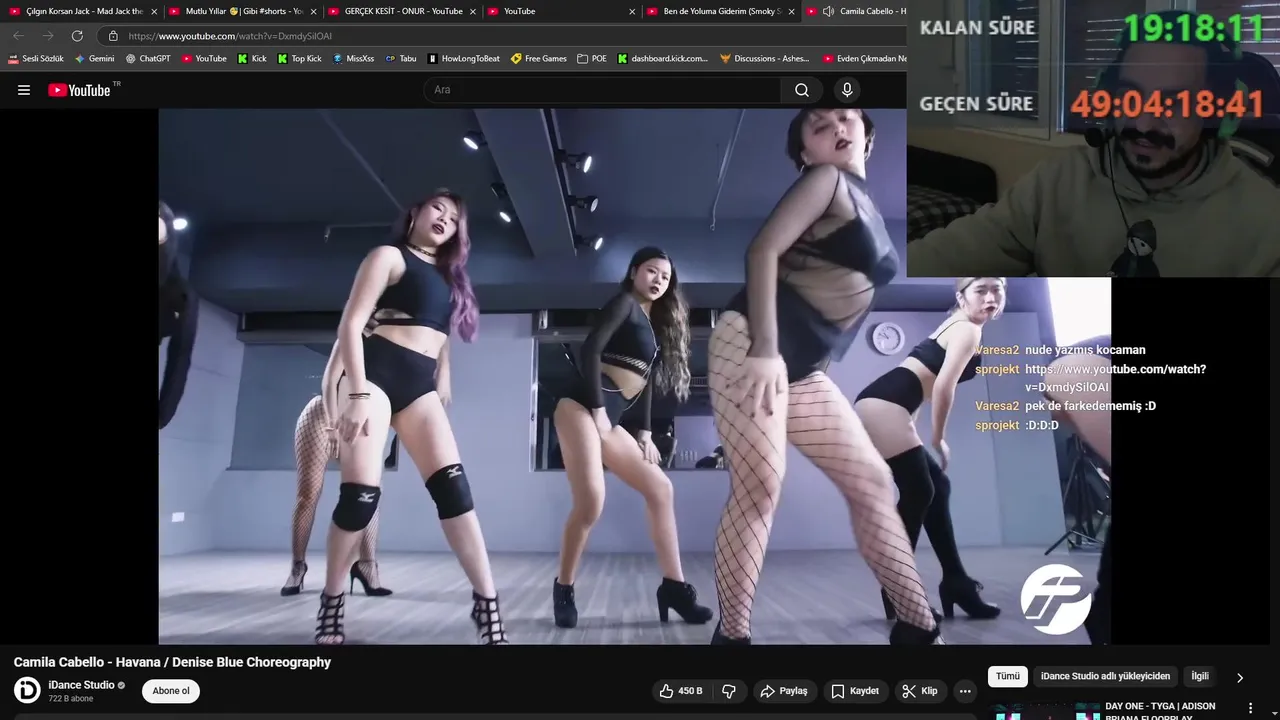This screenshot has width=1280, height=720.
Task: Show more filter chips with right arrow
Action: [x=1240, y=678]
